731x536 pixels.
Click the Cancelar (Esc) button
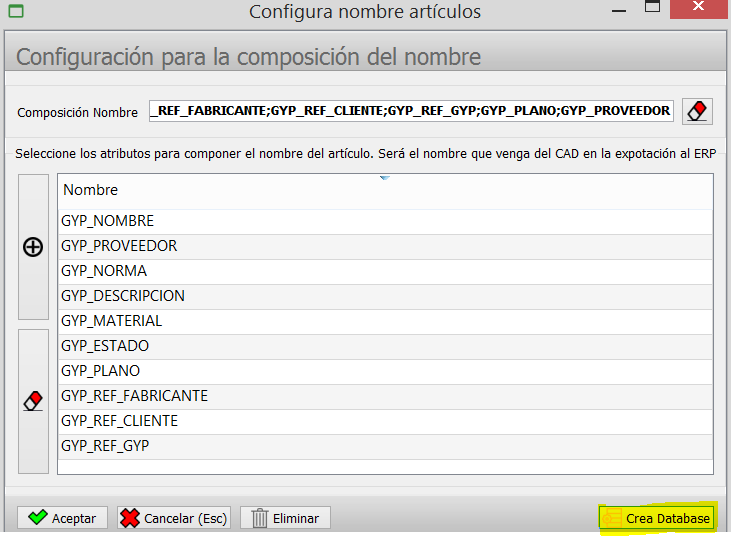174,518
